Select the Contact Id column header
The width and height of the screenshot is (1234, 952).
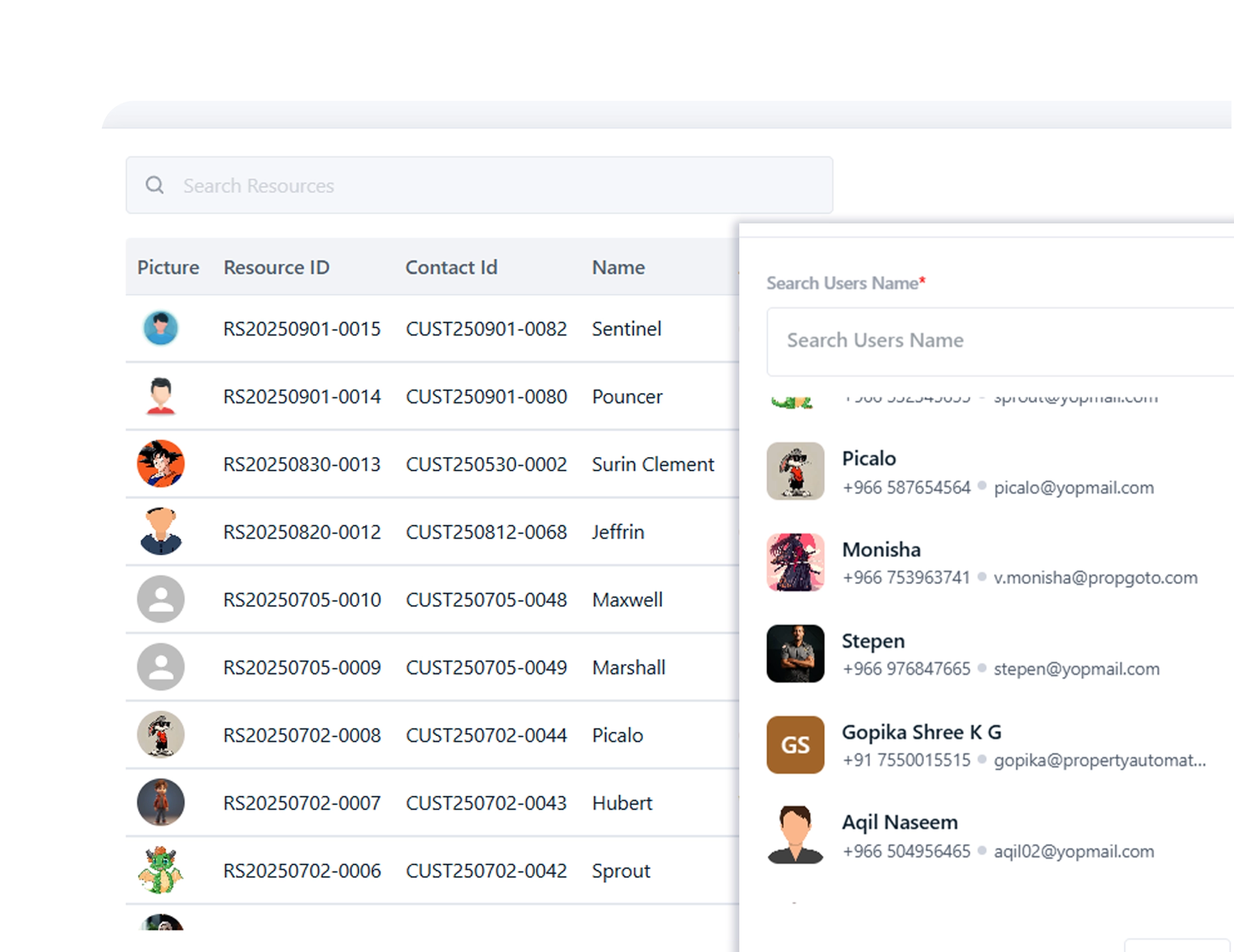[451, 267]
